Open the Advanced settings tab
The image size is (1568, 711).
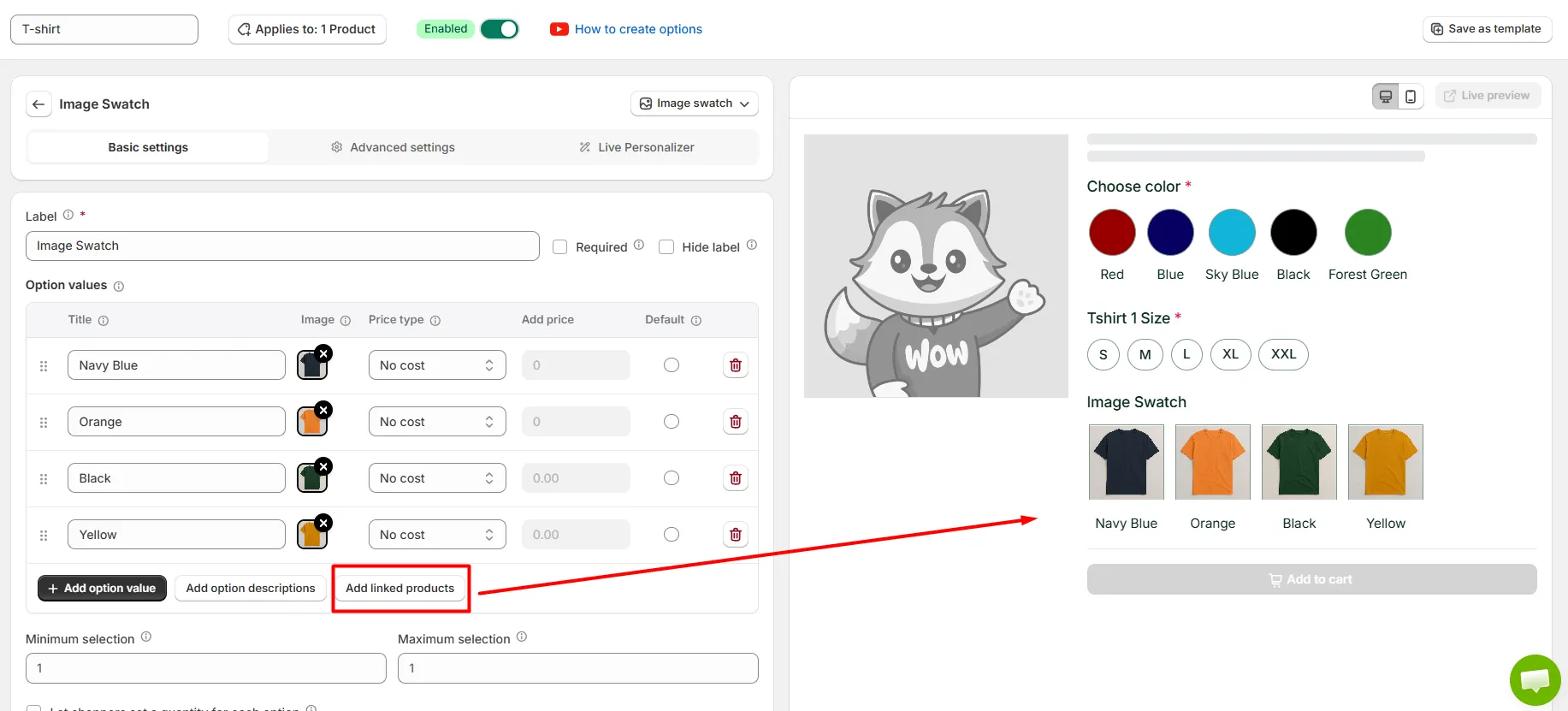point(393,147)
